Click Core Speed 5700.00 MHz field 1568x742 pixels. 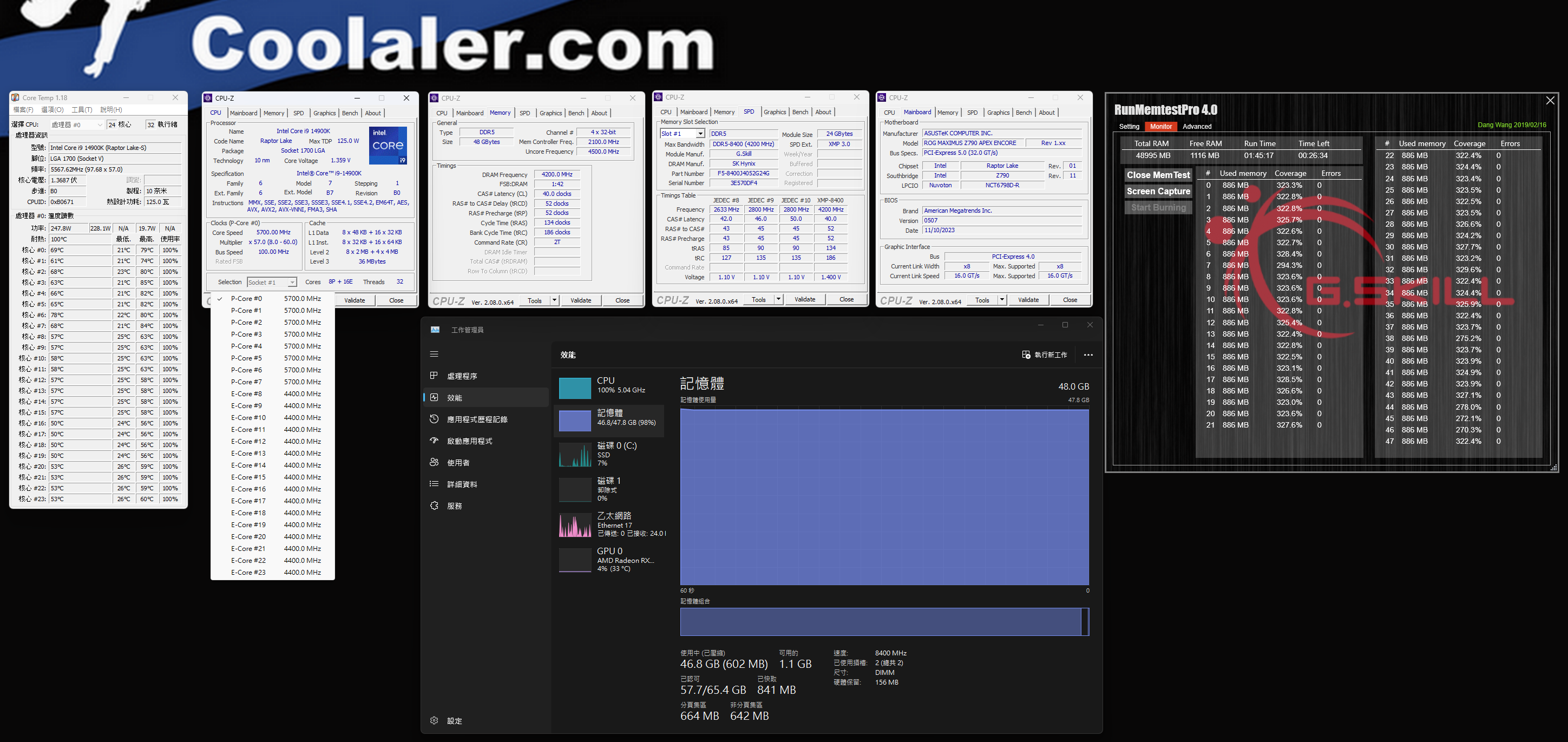point(273,233)
